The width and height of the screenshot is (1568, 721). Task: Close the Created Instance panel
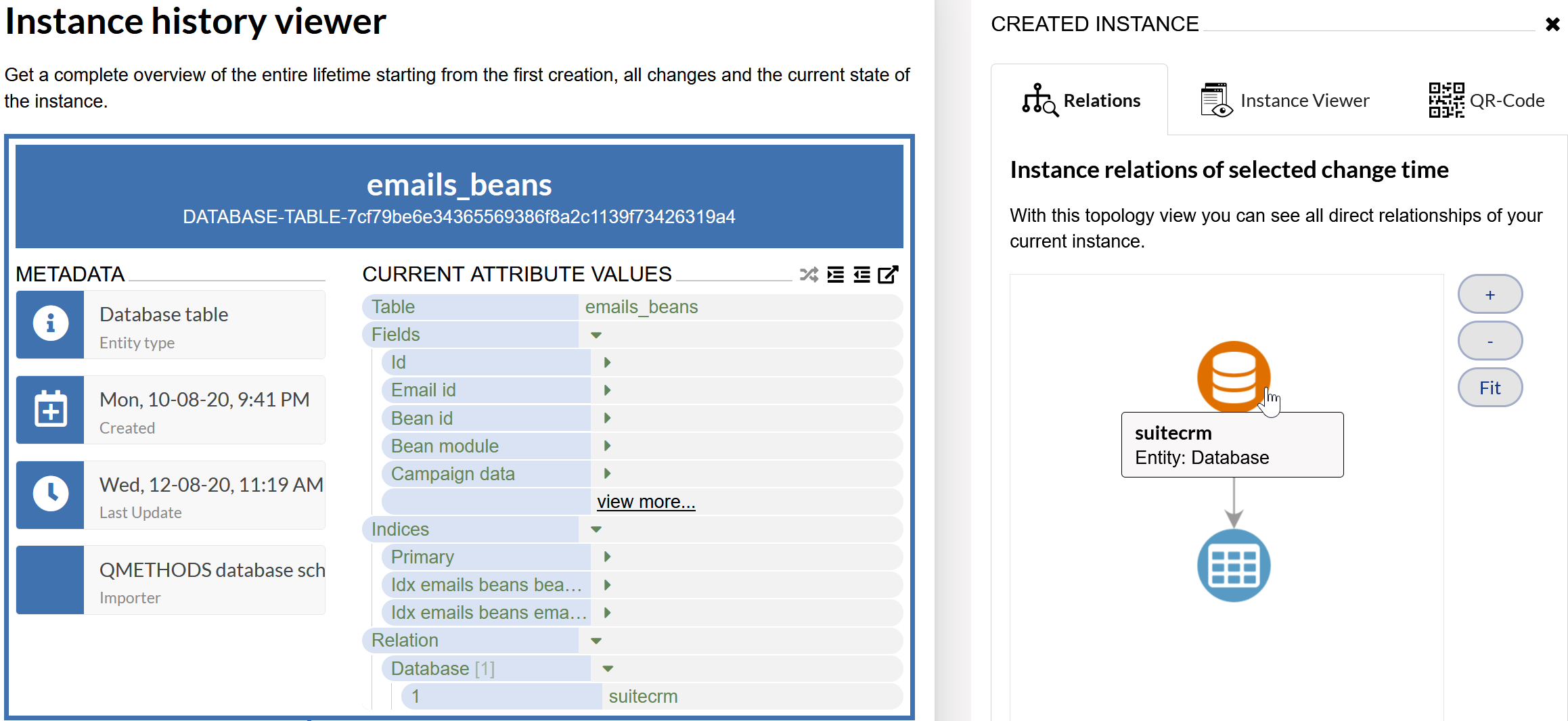click(x=1552, y=24)
